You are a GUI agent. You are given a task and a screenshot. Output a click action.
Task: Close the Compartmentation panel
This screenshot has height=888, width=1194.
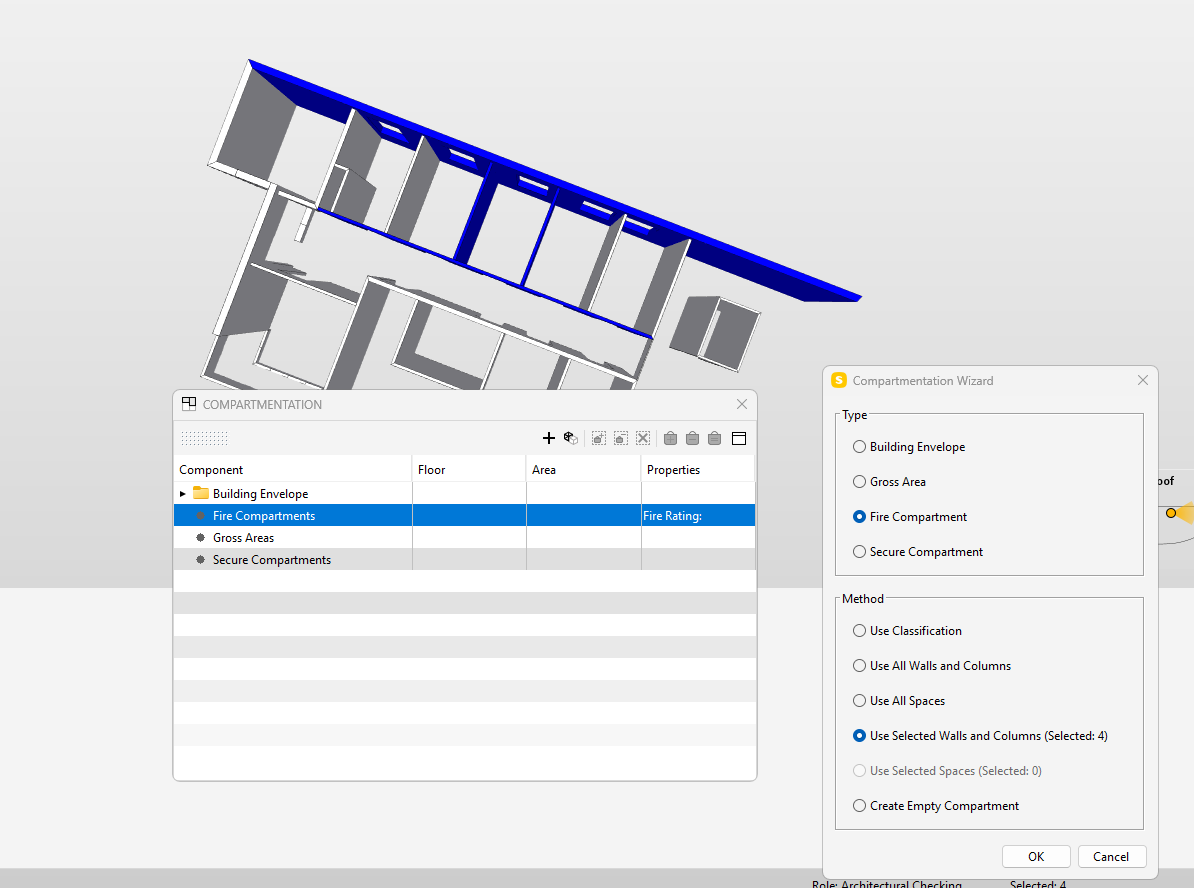[742, 404]
